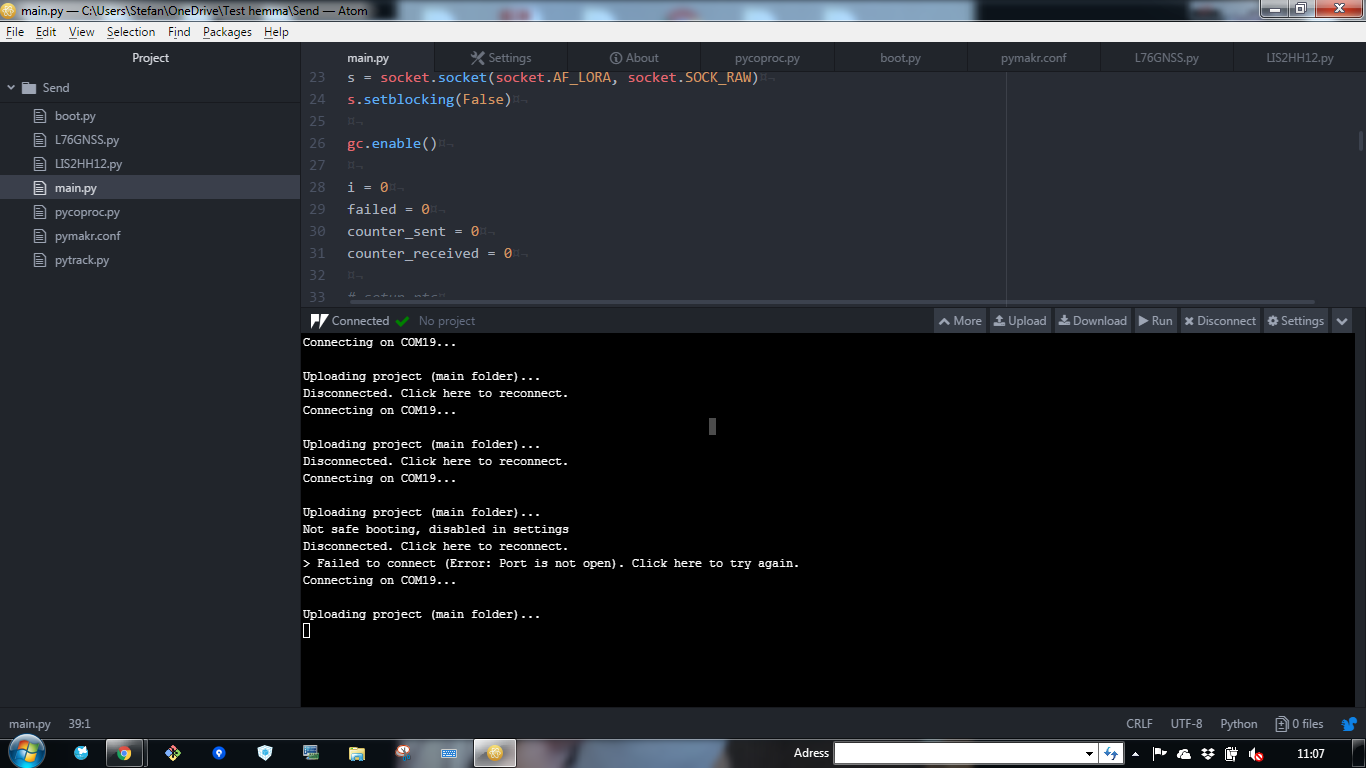Click the muted volume tray icon
Screen dimensions: 1366x768
coord(1256,753)
